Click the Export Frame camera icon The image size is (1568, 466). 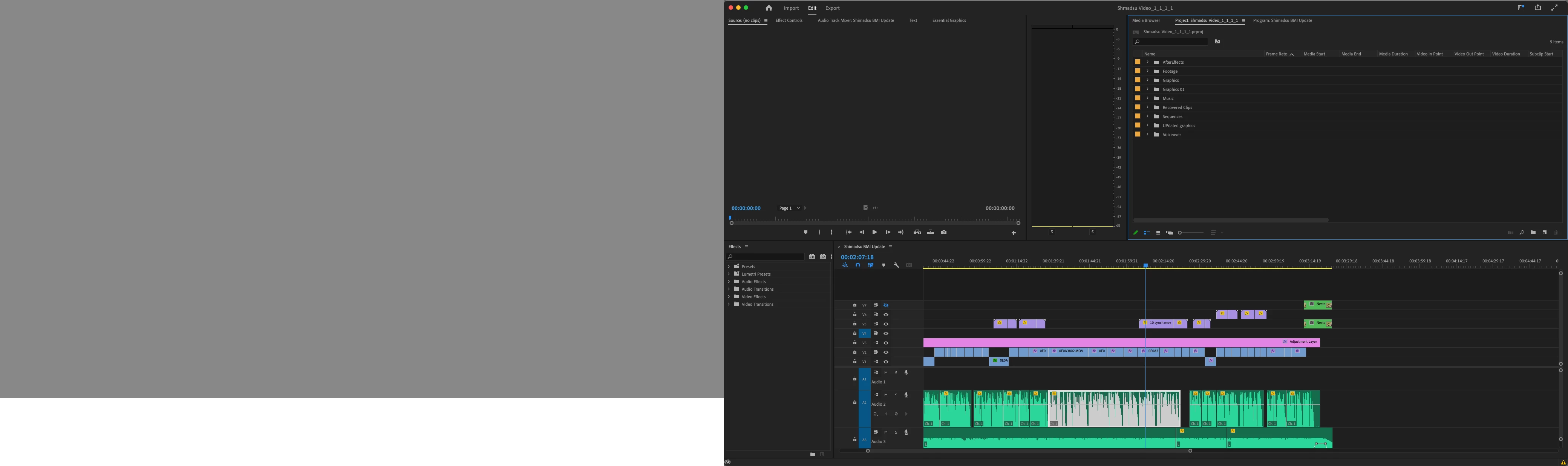pyautogui.click(x=943, y=232)
